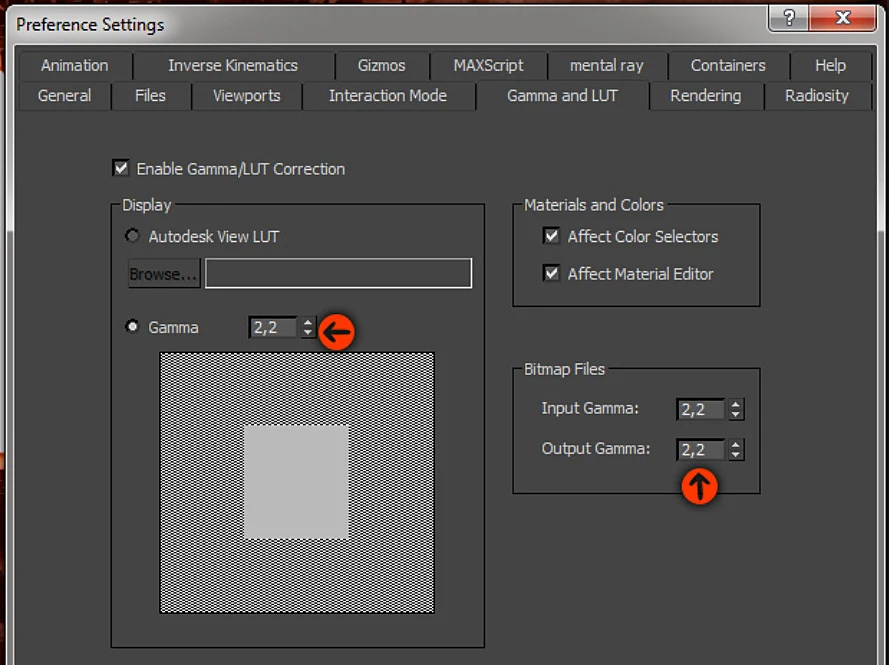Open the Gizmos tab
889x665 pixels.
pyautogui.click(x=382, y=66)
